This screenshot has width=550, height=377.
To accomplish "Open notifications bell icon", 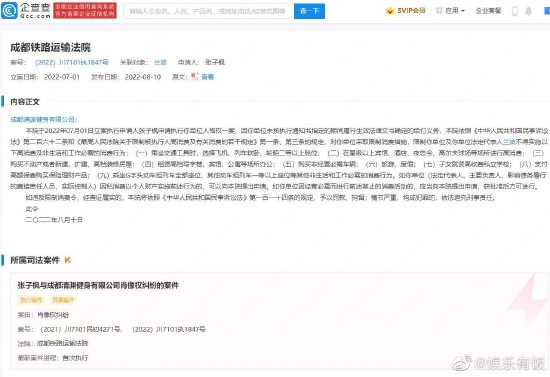I will pyautogui.click(x=528, y=11).
